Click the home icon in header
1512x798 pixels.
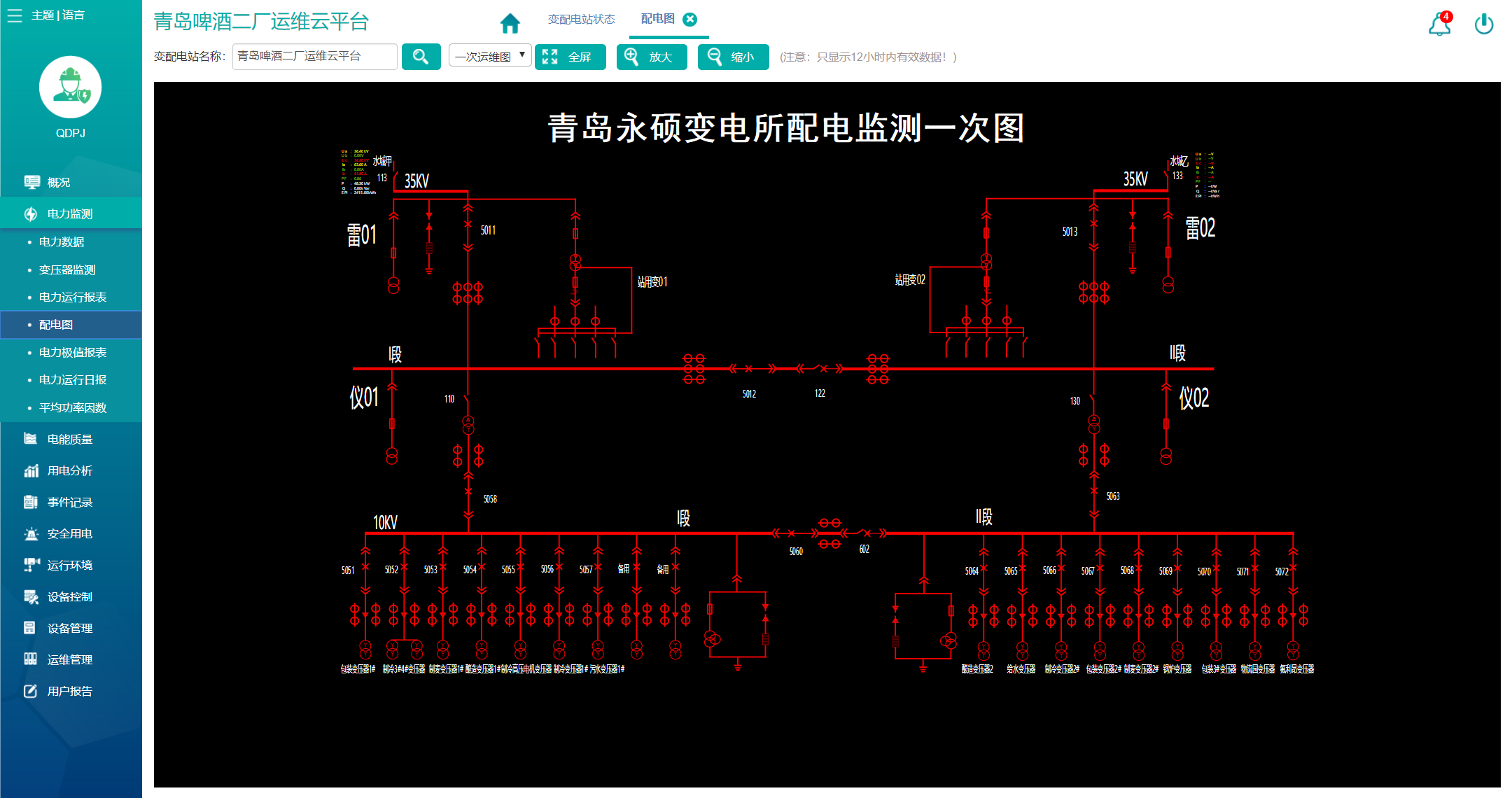[510, 23]
